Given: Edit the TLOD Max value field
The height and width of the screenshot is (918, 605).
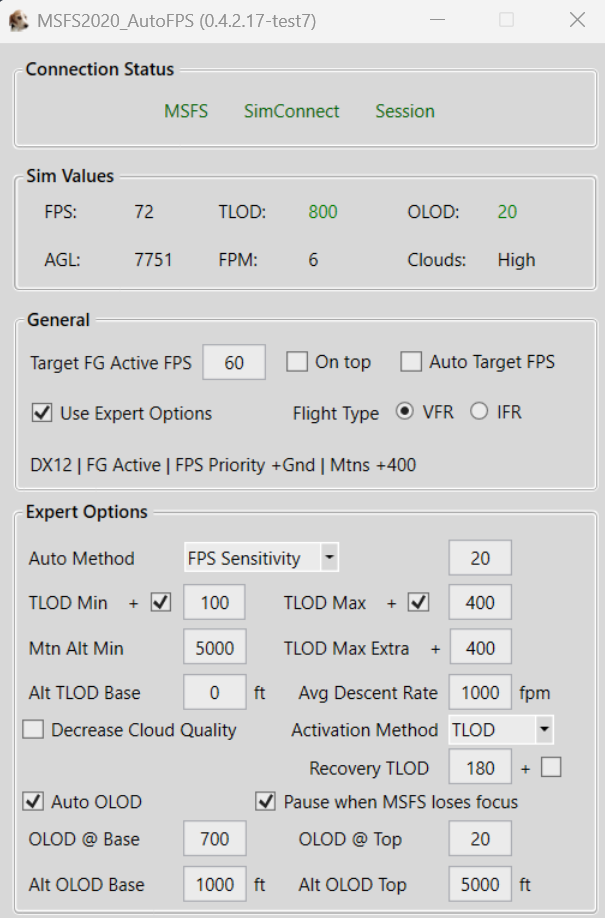Looking at the screenshot, I should 480,602.
